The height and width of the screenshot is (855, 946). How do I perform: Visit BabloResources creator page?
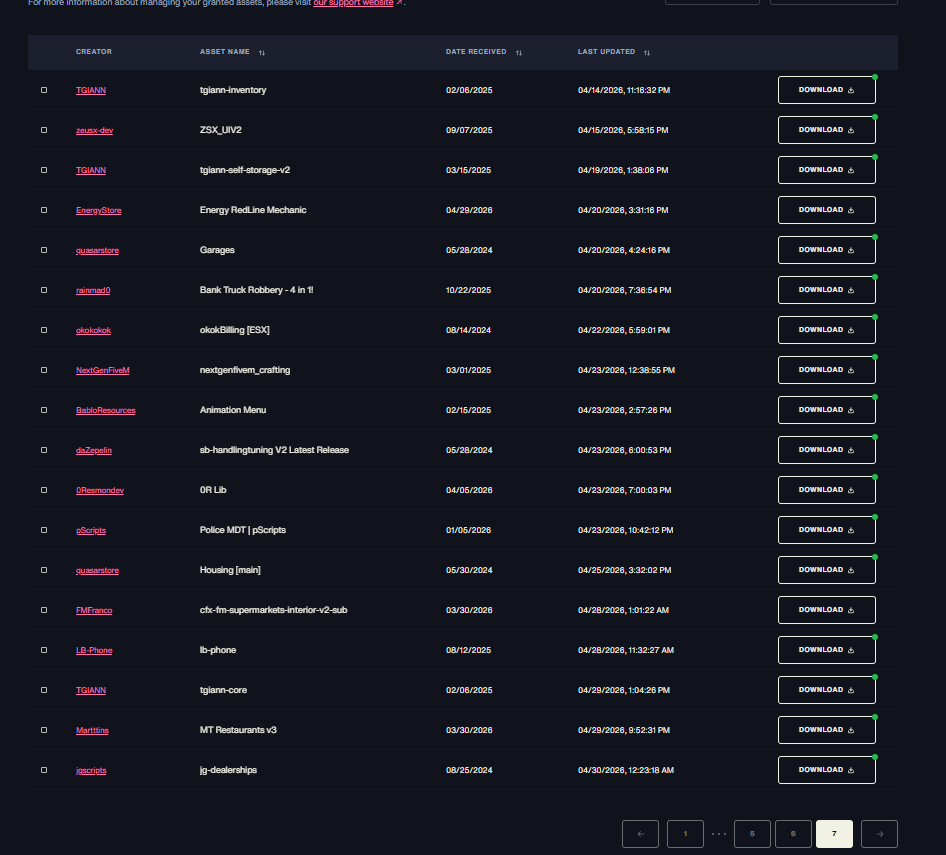tap(106, 410)
